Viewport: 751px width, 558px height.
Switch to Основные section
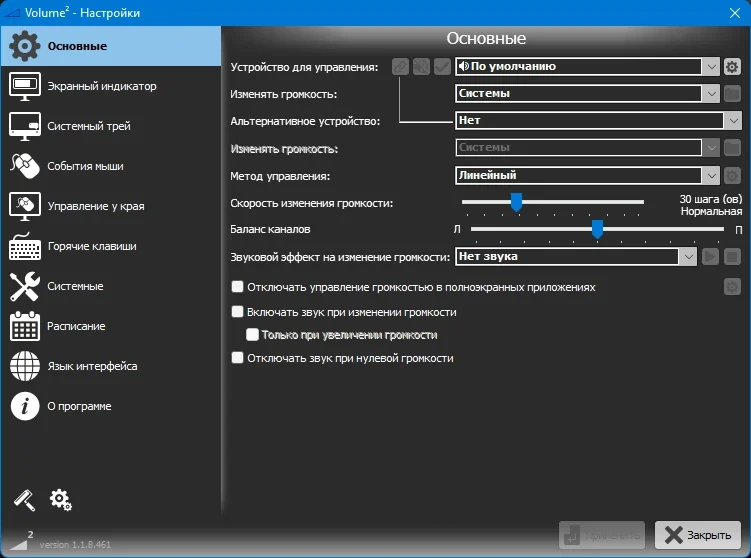(111, 46)
